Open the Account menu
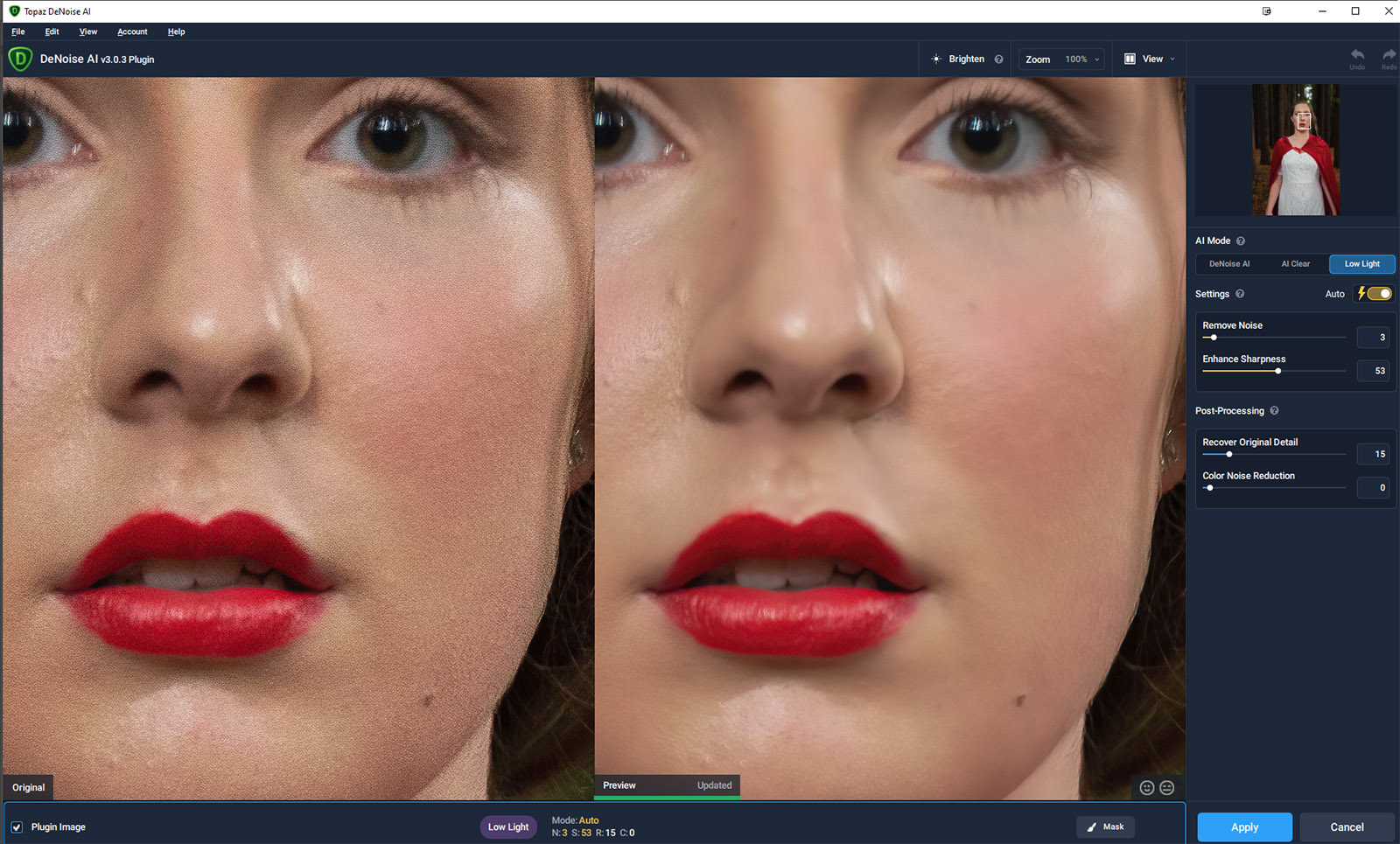Screen dimensions: 1400x844 click(132, 31)
